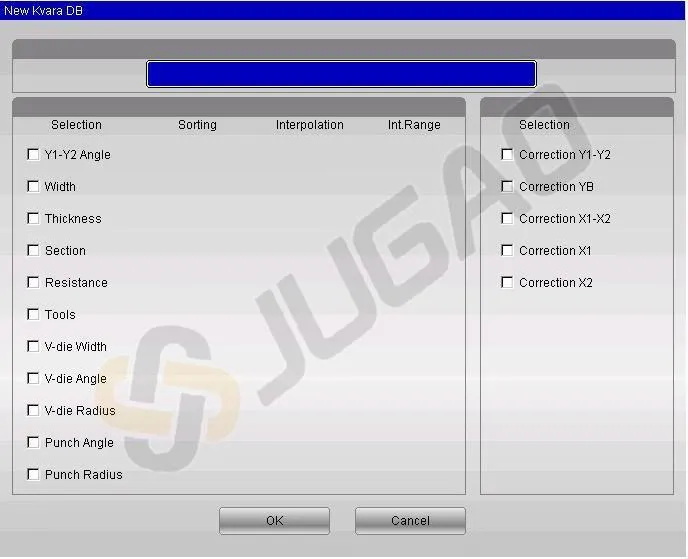The image size is (688, 559).
Task: Tick the Correction YB checkbox
Action: tap(507, 187)
